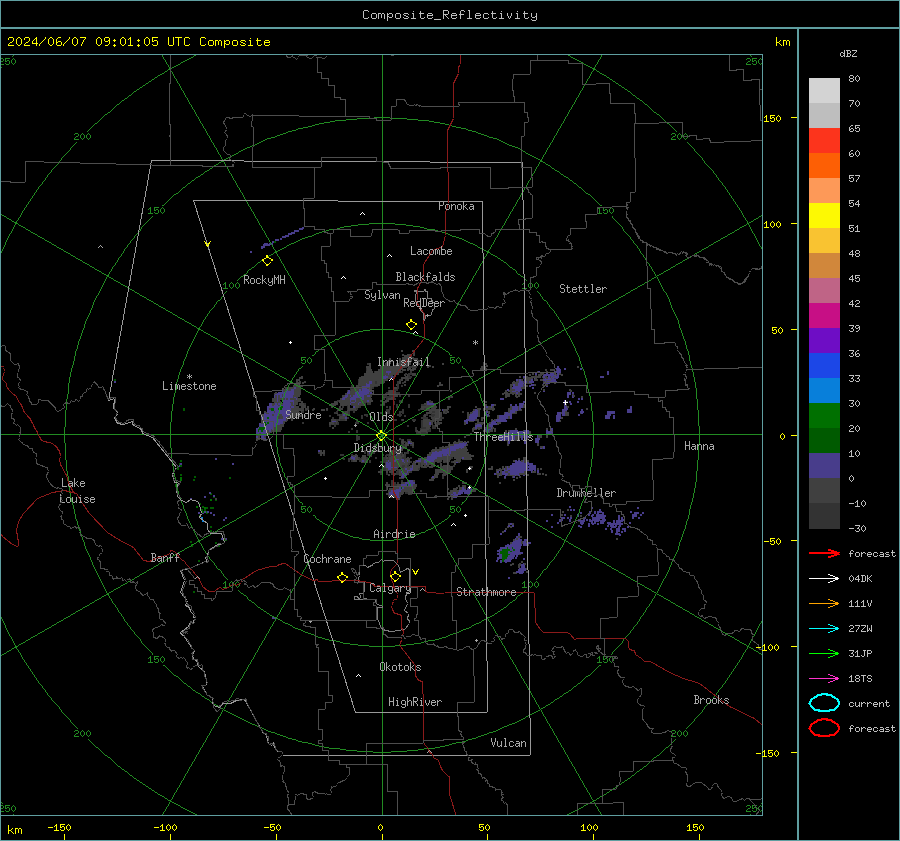
Task: Select the Brooks map label
Action: (711, 700)
